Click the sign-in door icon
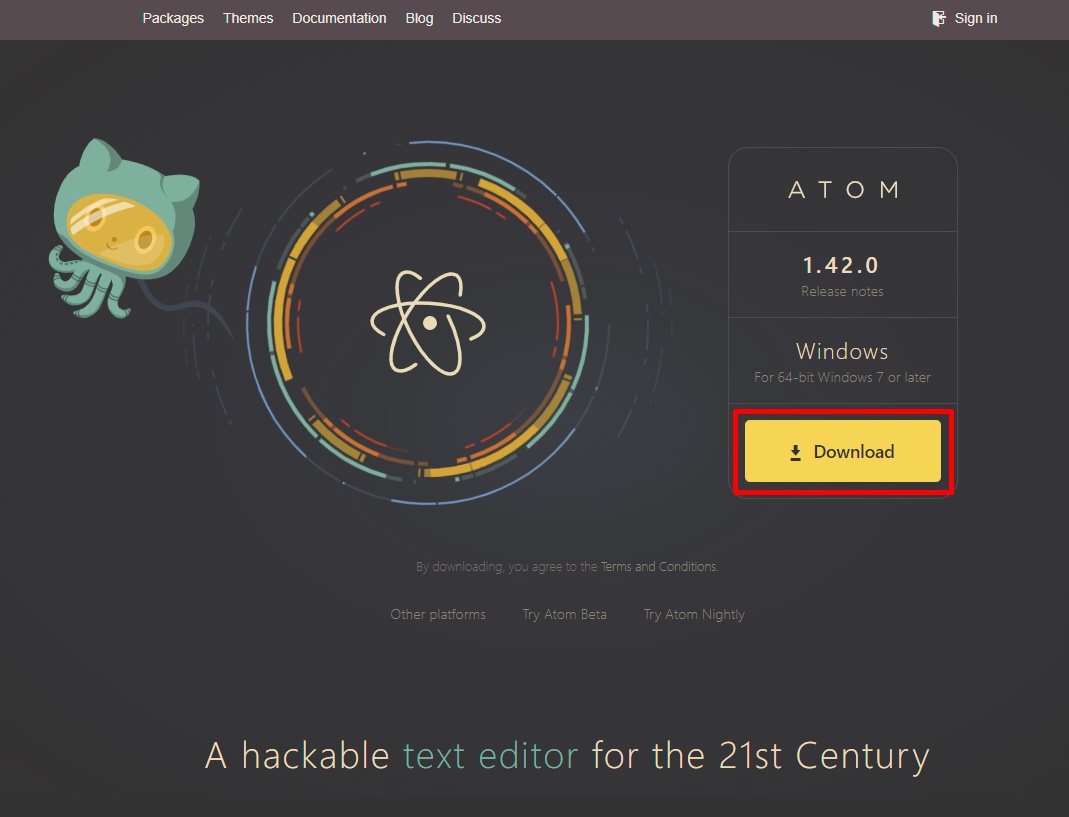 [939, 18]
